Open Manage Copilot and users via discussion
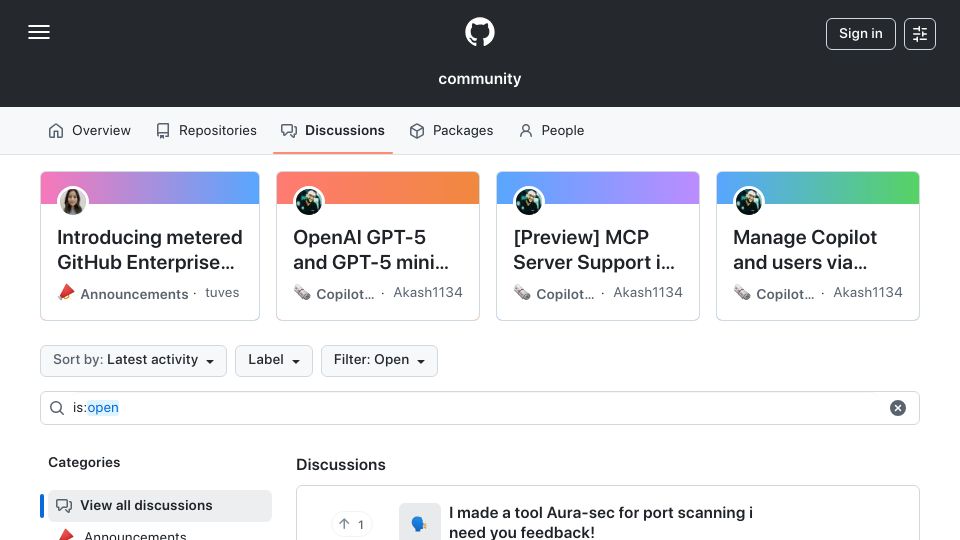 [x=805, y=250]
